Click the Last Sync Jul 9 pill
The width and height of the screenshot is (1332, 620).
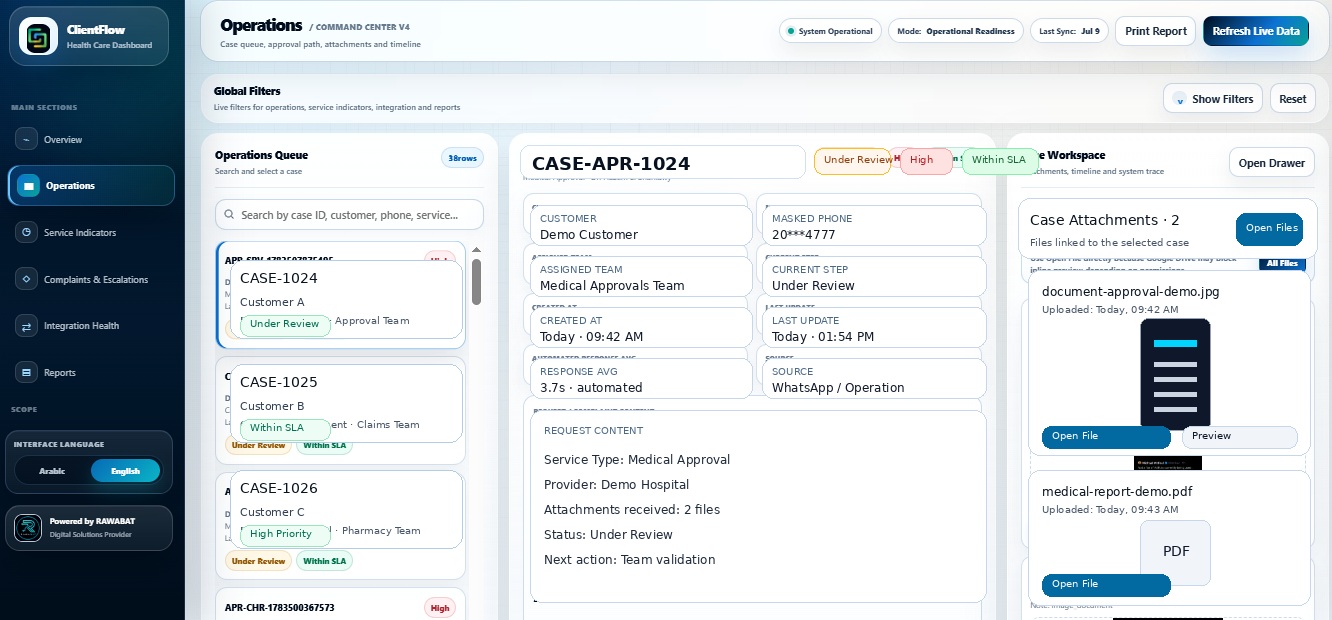click(x=1069, y=31)
